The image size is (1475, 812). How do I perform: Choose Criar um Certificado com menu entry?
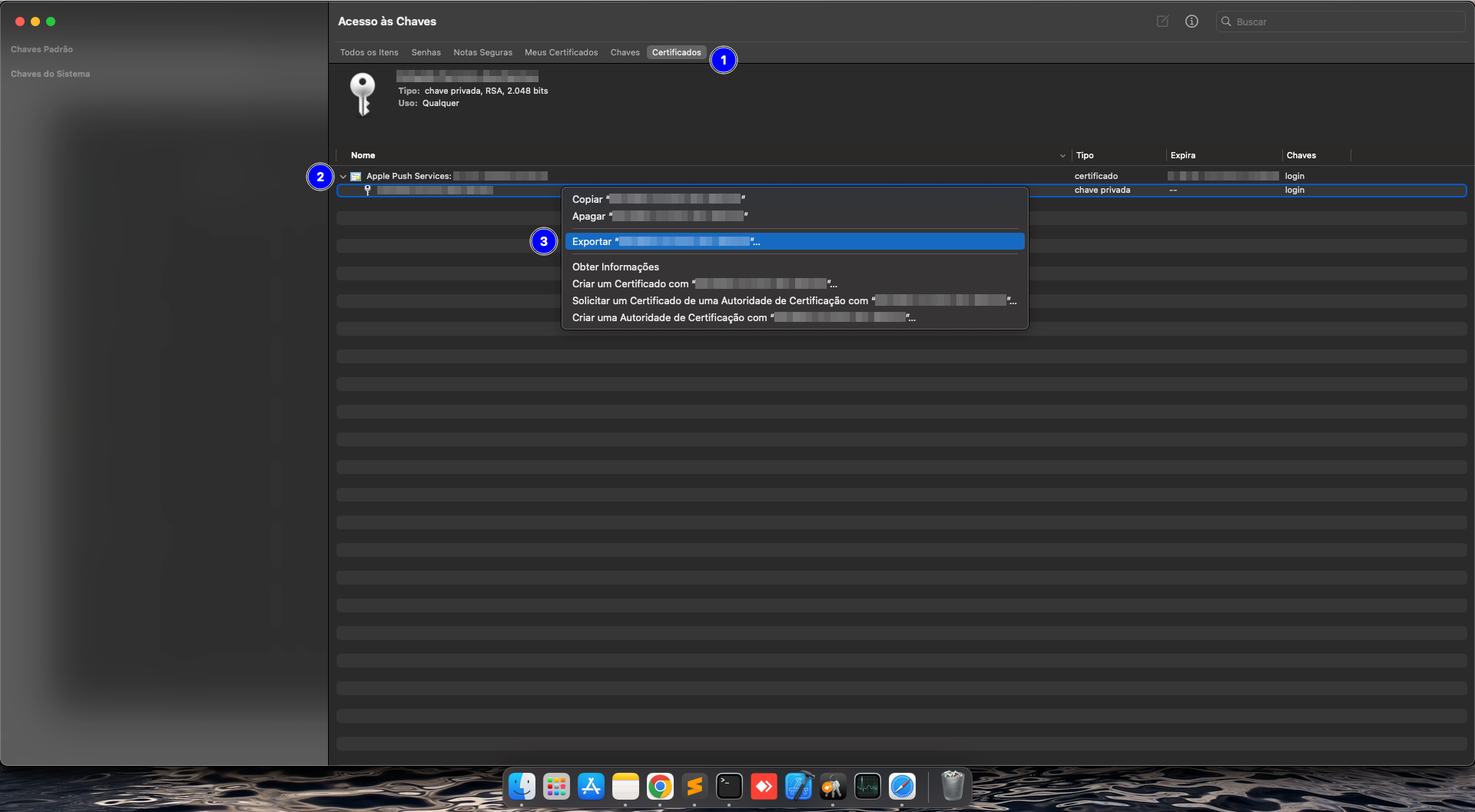pos(794,283)
